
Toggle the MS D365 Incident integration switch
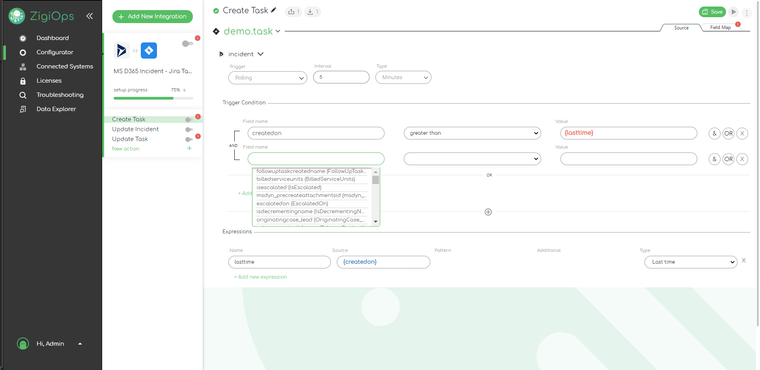tap(187, 44)
